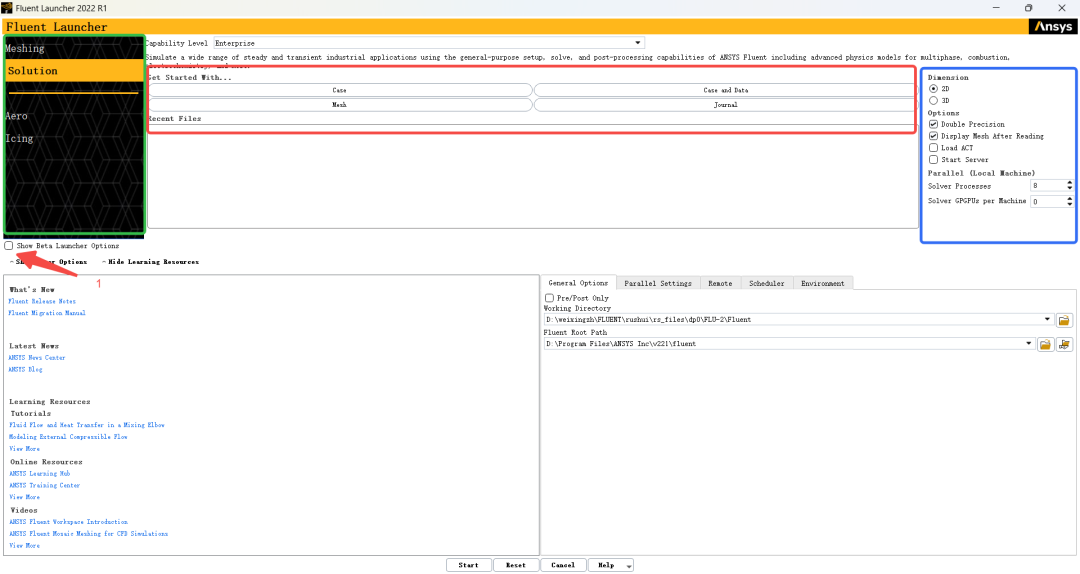1080x574 pixels.
Task: Increase Solver GPGPUs per Machine value
Action: point(1069,198)
